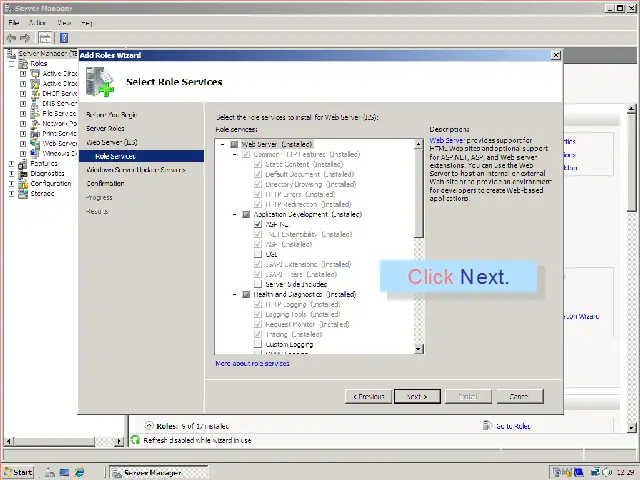Check the Server Side Includes option

pos(258,284)
